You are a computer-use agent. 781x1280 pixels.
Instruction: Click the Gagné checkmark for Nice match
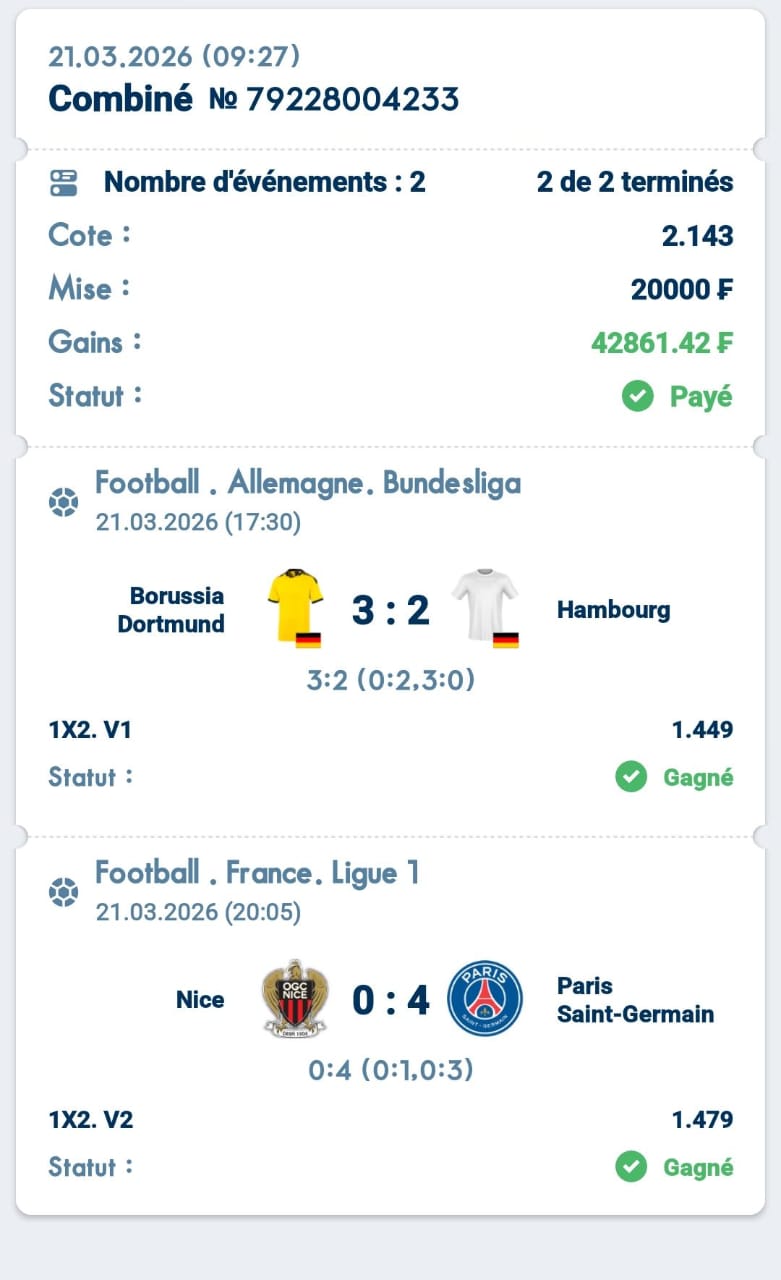pyautogui.click(x=631, y=1167)
